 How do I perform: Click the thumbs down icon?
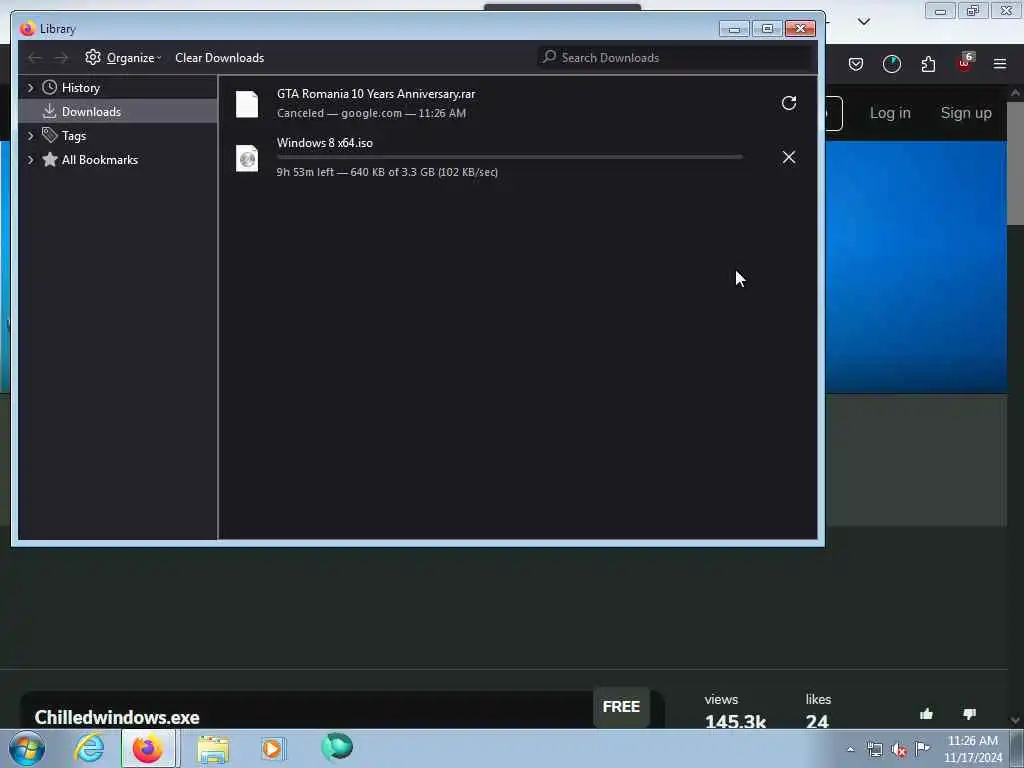click(969, 714)
